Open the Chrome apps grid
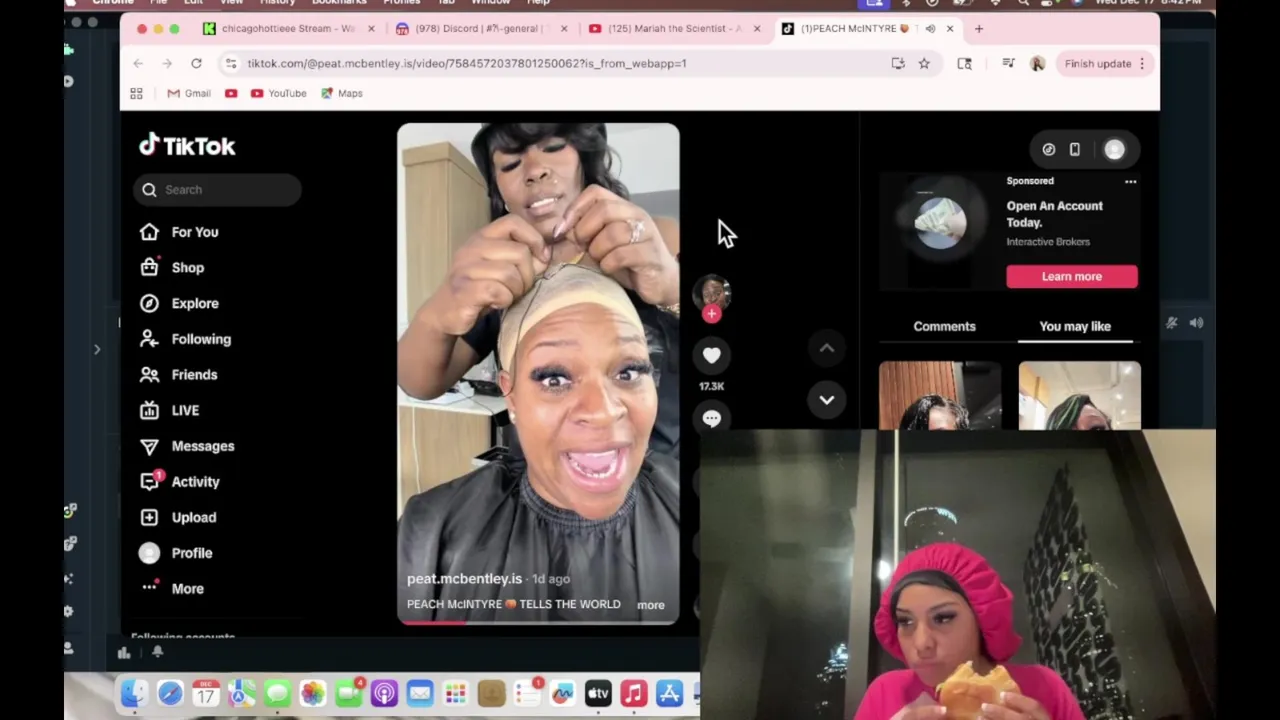Viewport: 1280px width, 720px height. (136, 94)
